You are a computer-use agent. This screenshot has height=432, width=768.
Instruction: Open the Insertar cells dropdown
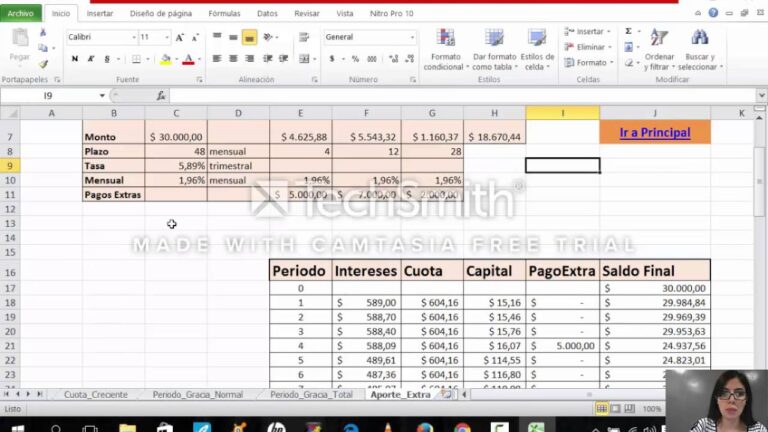tap(588, 31)
